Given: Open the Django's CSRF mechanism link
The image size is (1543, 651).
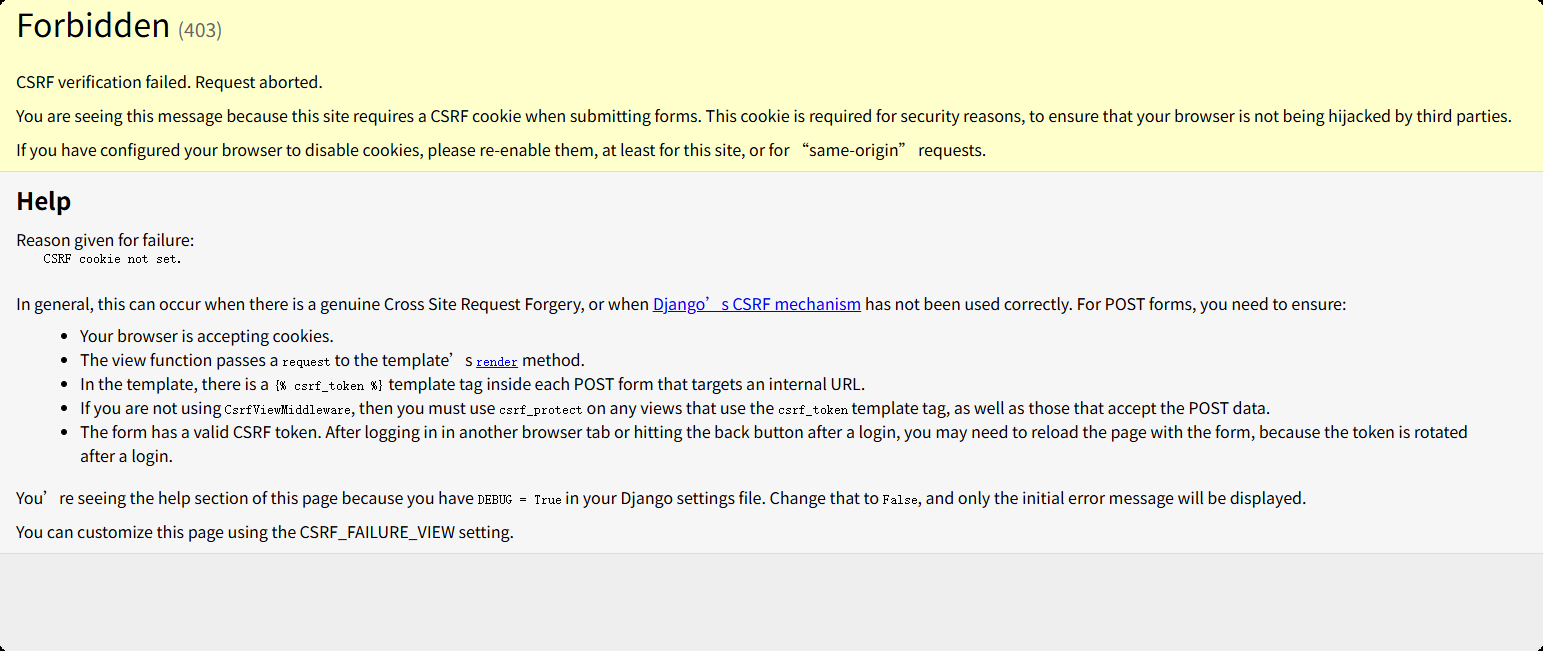Looking at the screenshot, I should tap(756, 304).
